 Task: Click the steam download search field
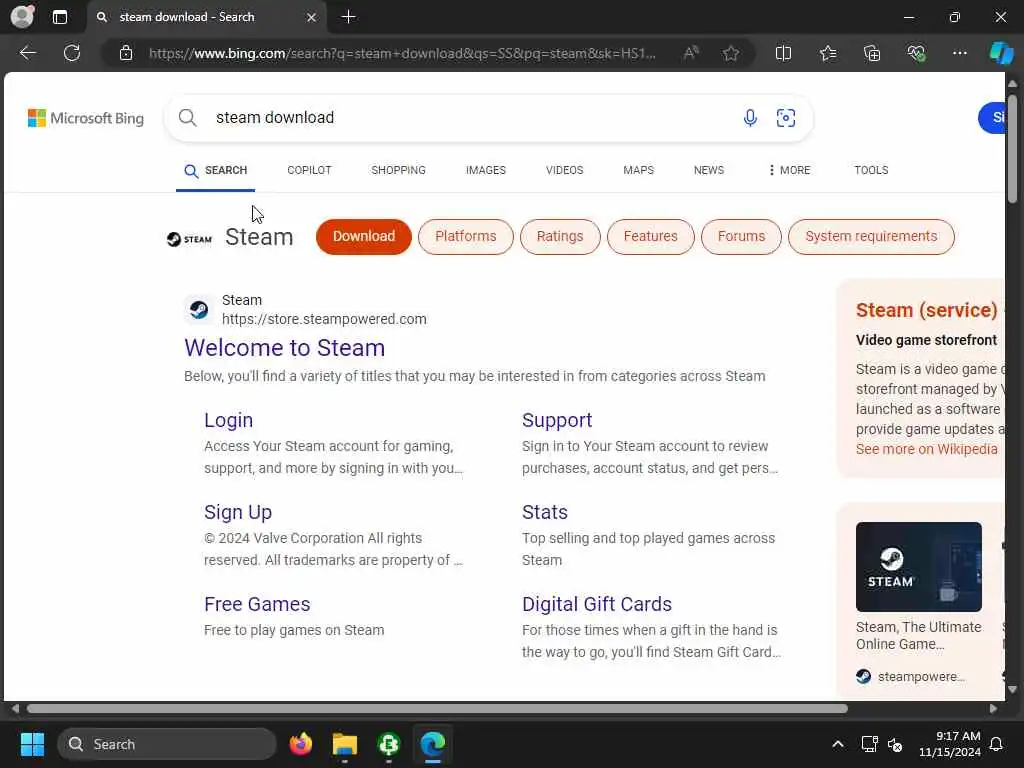pos(470,118)
